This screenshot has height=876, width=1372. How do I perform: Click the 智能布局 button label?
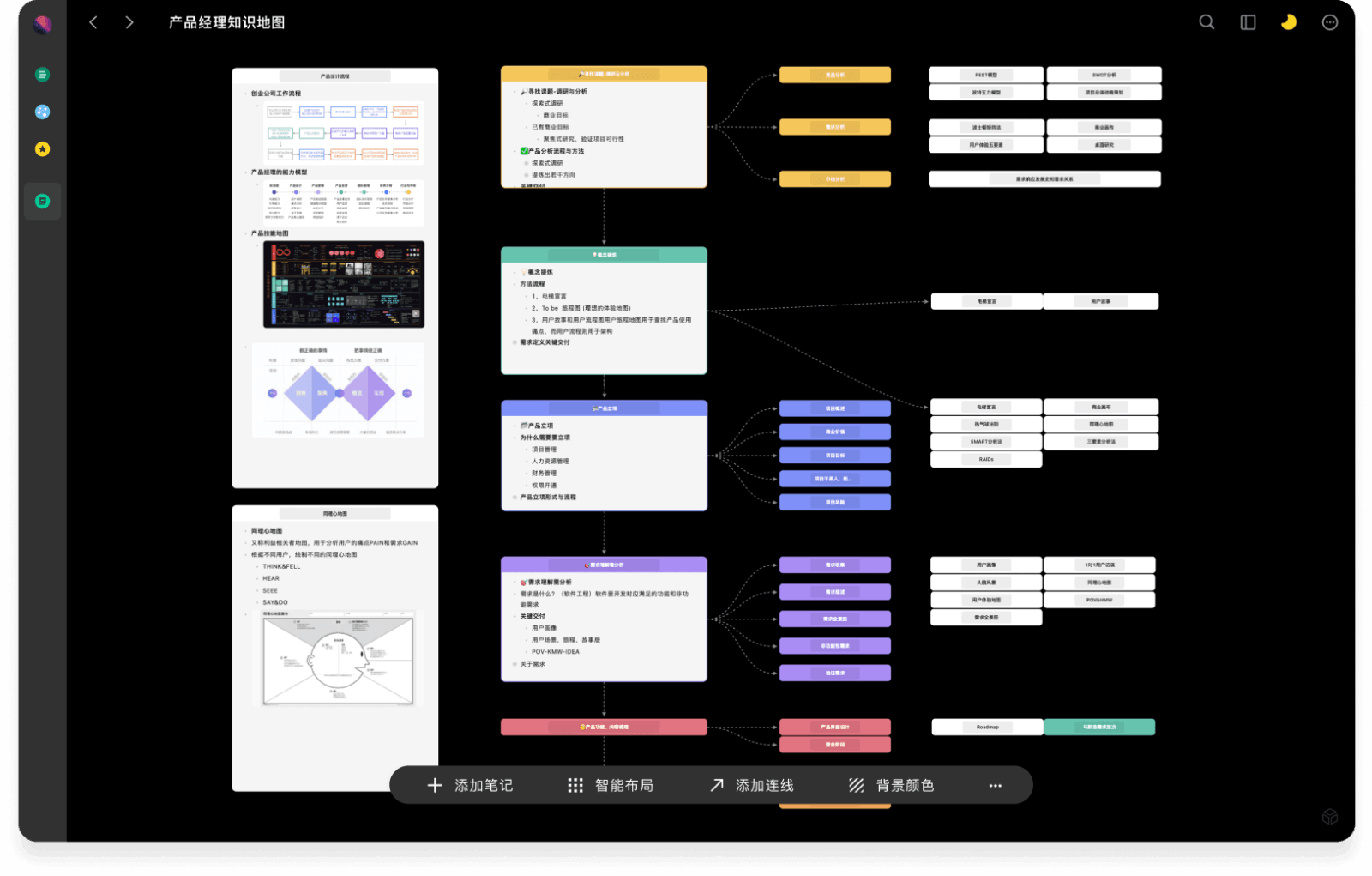[624, 785]
